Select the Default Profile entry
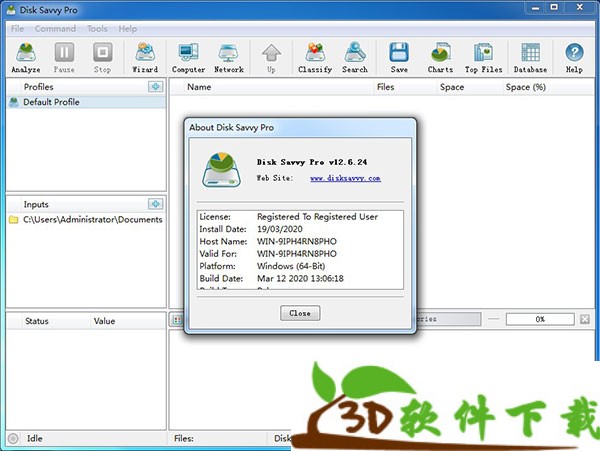 pyautogui.click(x=86, y=102)
